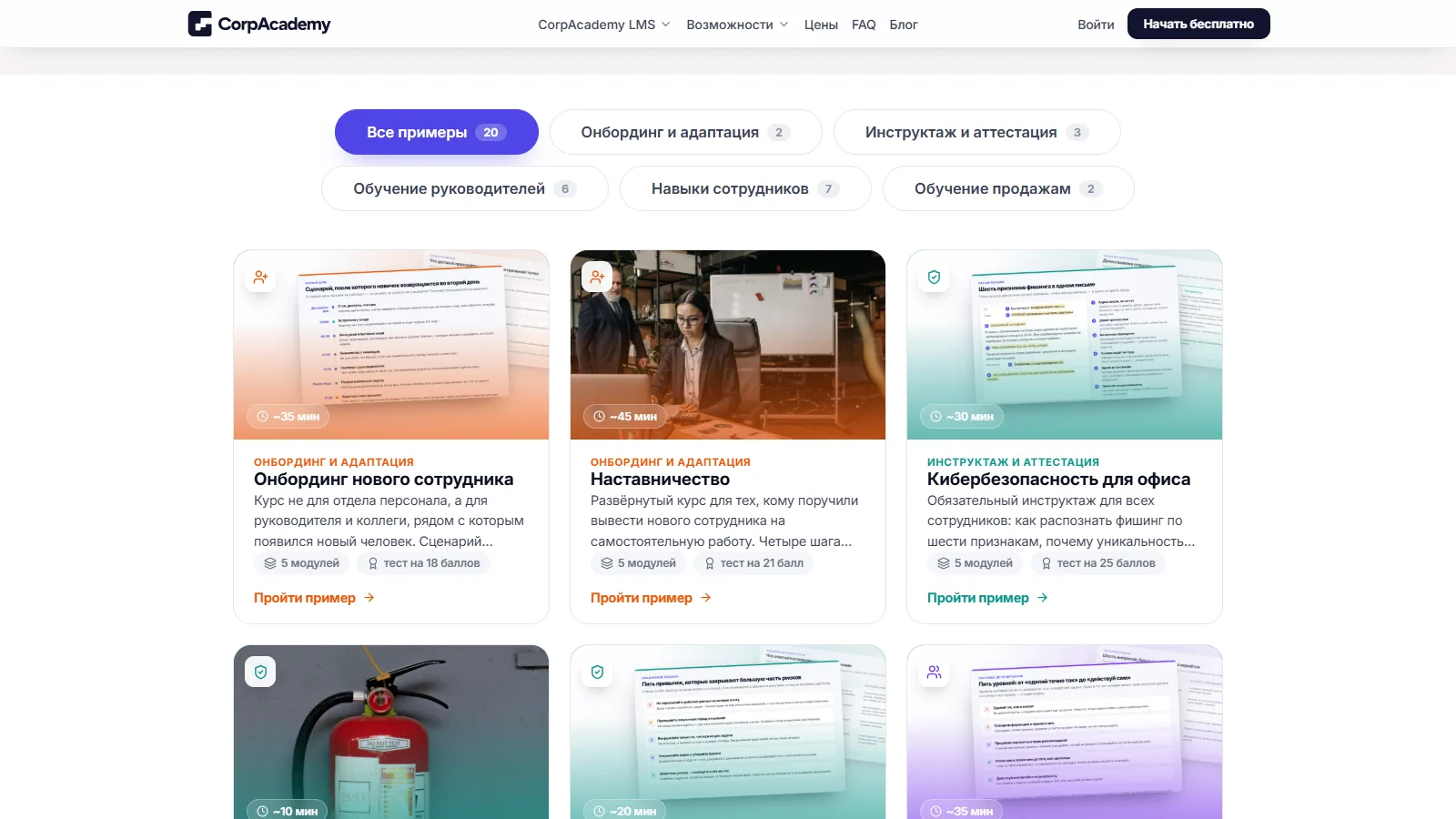Open the FAQ menu item
Screen dimensions: 1456x819
pyautogui.click(x=864, y=25)
